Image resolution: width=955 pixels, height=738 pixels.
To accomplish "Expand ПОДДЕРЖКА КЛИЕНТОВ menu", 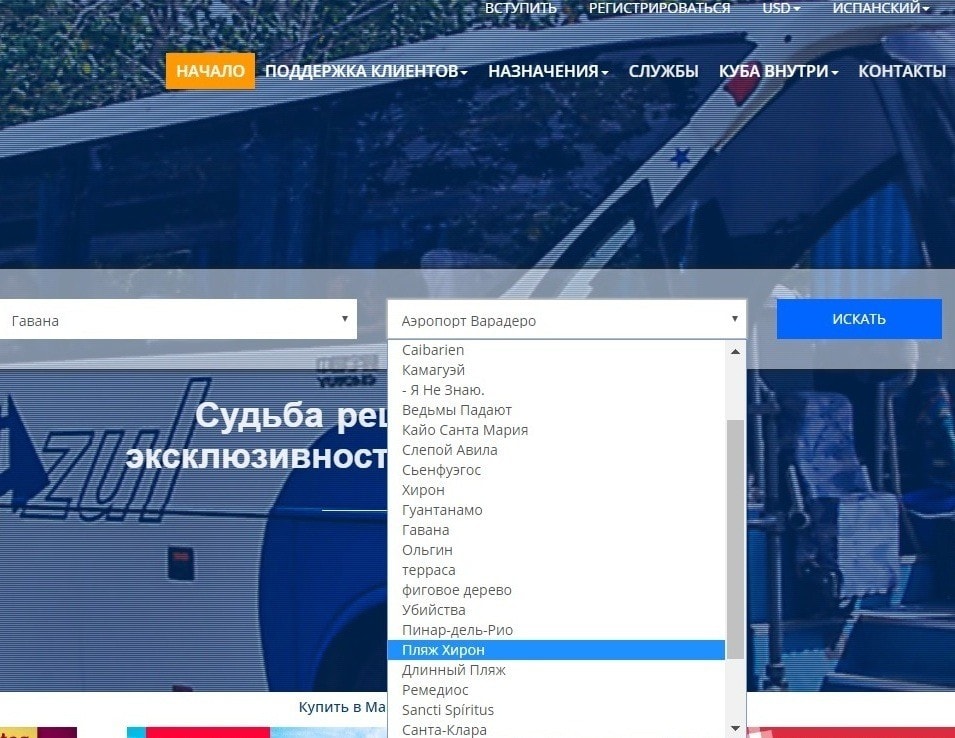I will 366,71.
